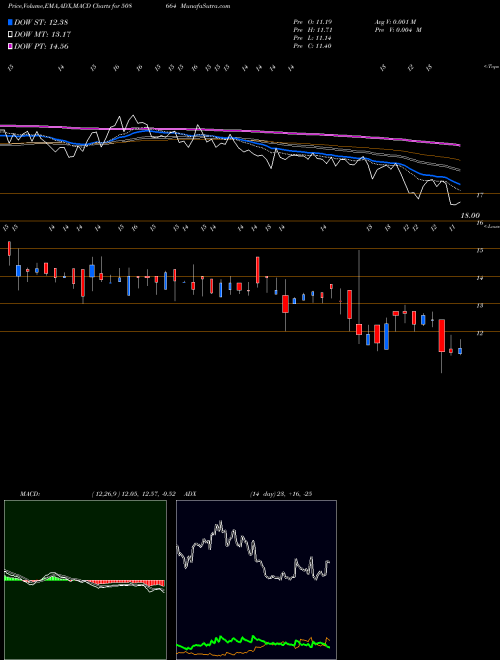Click the white DOW MT legend swatch
Viewport: 500px width, 660px height.
(x=10, y=35)
